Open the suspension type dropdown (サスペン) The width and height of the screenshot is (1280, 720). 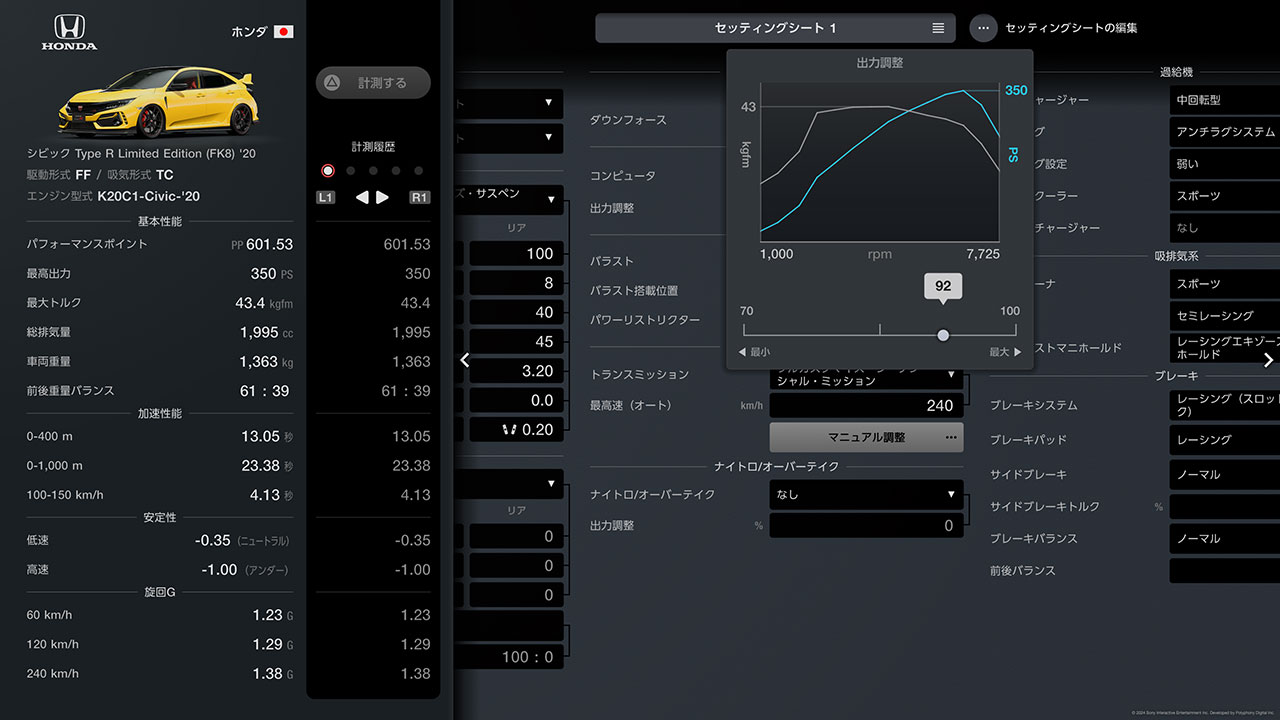click(508, 198)
